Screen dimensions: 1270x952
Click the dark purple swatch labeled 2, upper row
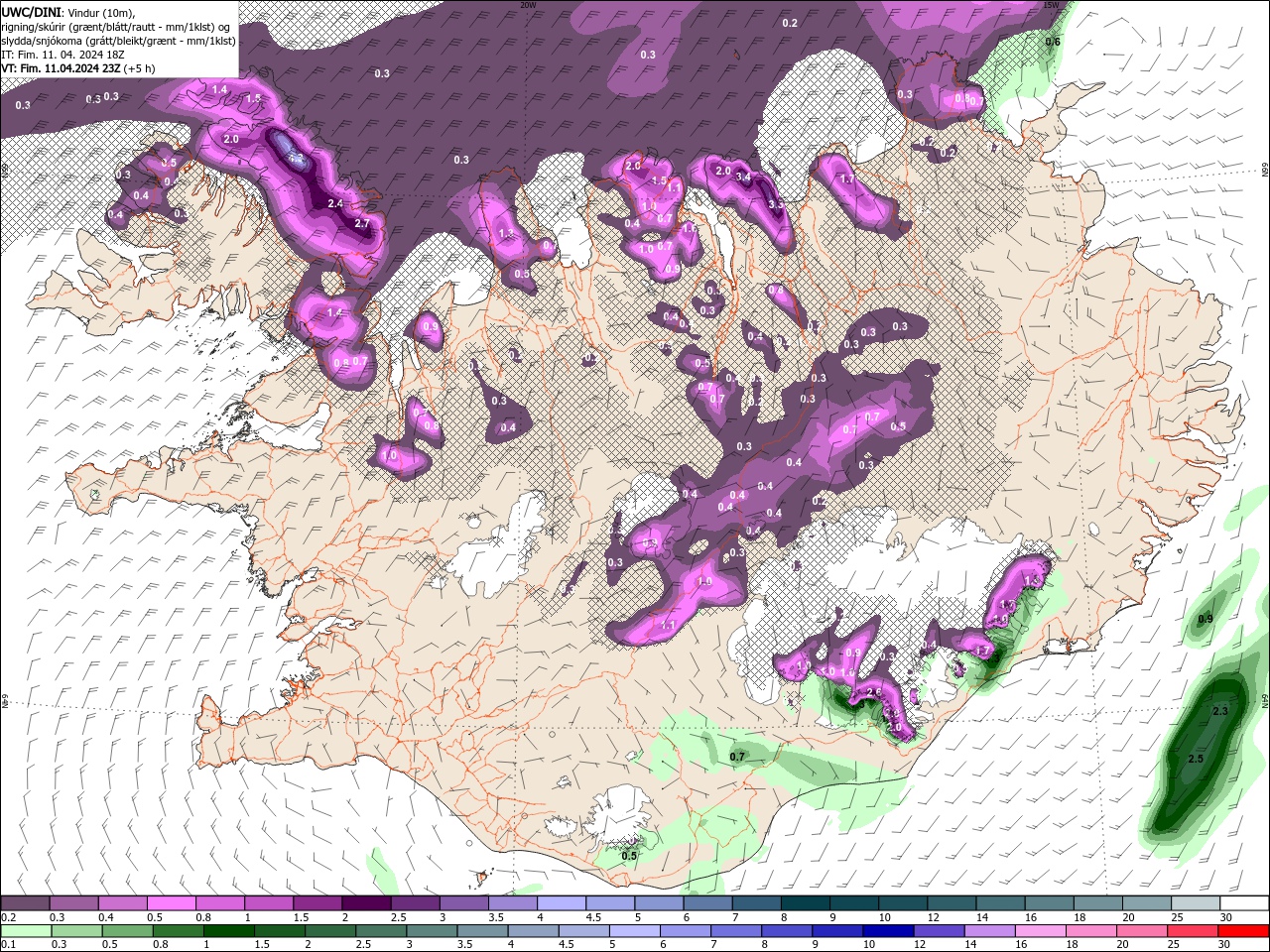click(x=366, y=903)
